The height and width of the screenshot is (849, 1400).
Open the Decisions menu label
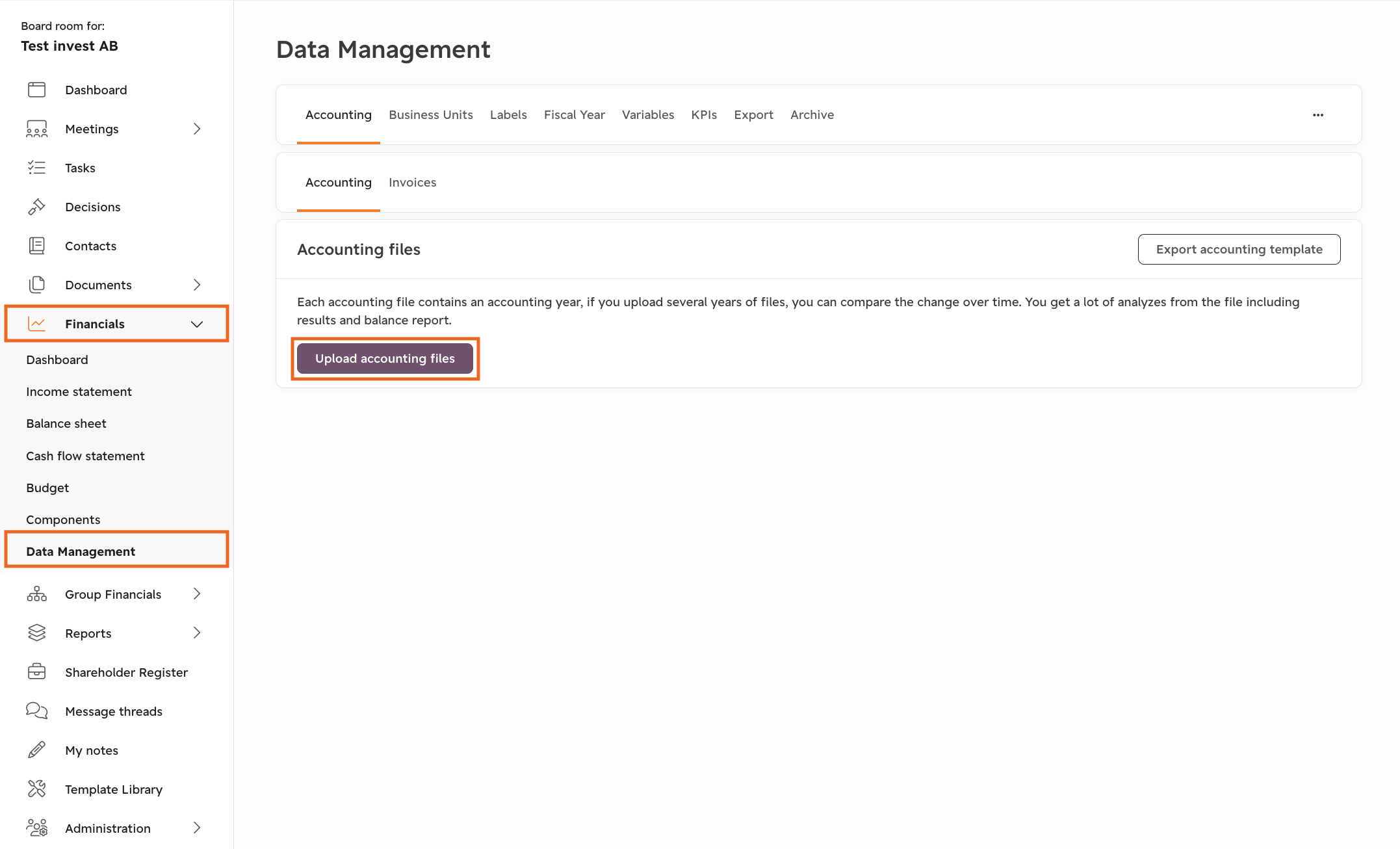pyautogui.click(x=93, y=207)
